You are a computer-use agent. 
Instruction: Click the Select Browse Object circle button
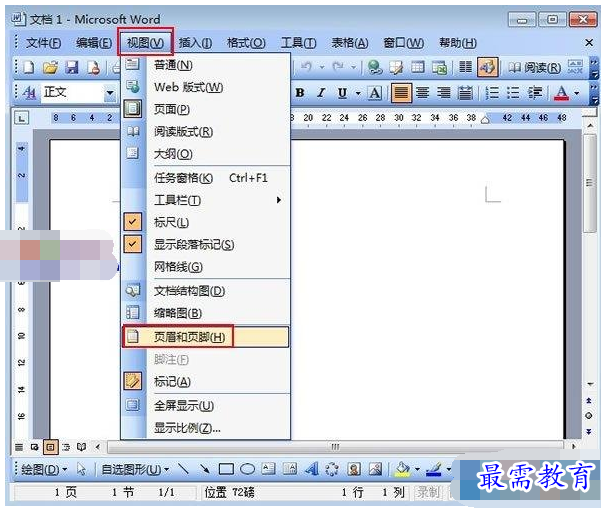(x=589, y=416)
